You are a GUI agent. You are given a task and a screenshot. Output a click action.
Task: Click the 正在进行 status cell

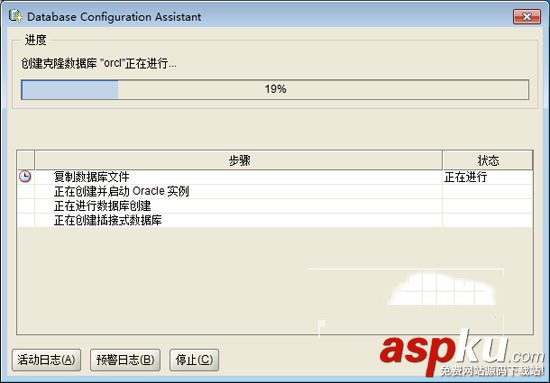tap(488, 177)
